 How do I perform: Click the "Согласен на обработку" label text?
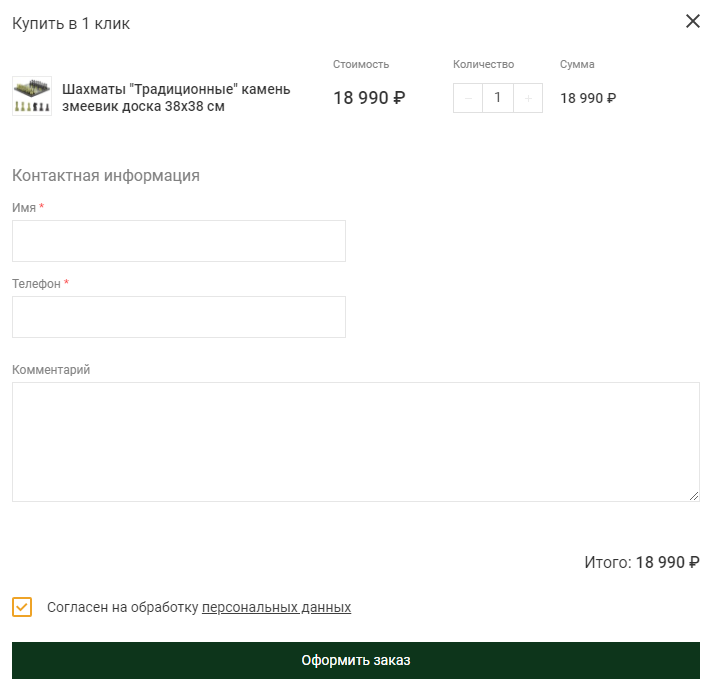pos(123,607)
